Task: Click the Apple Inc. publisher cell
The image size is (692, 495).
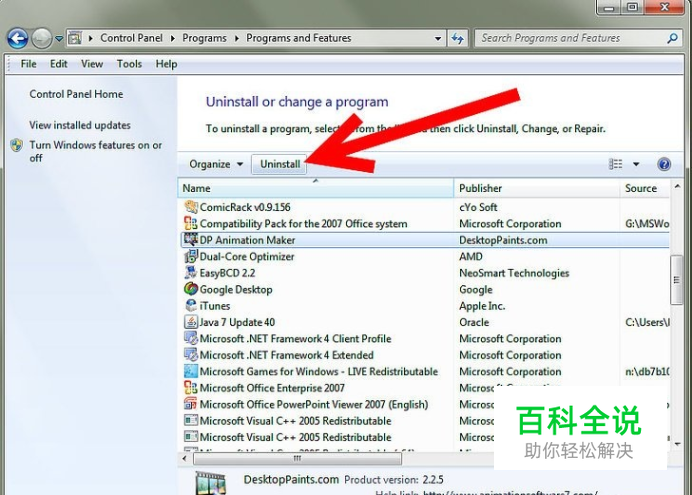Action: [482, 306]
